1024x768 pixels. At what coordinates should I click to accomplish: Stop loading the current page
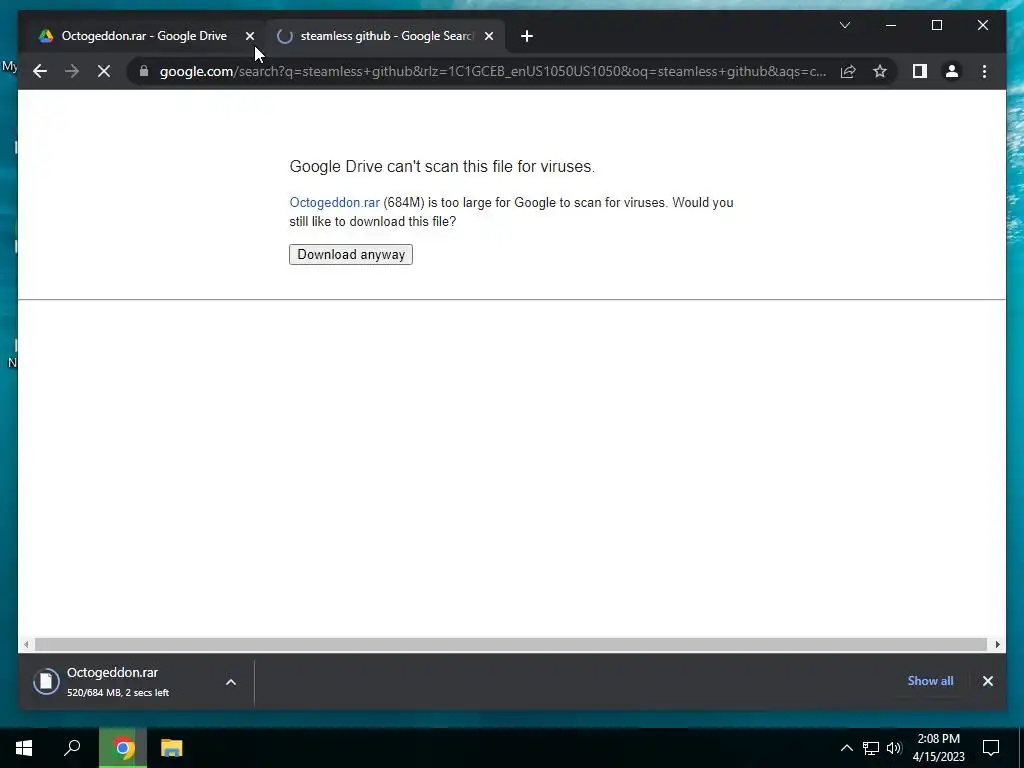[x=104, y=71]
